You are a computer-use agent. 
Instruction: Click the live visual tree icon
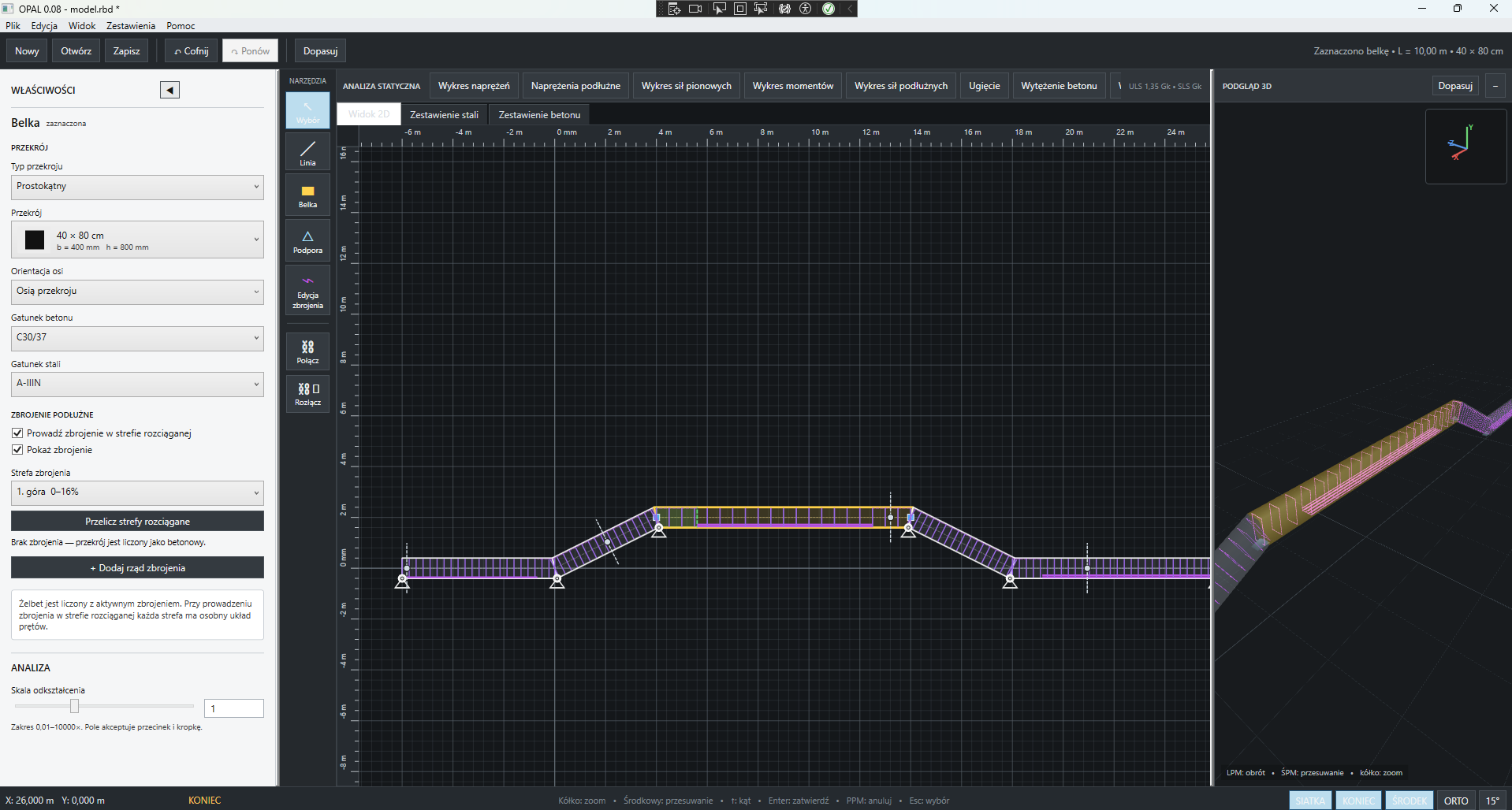[x=674, y=9]
